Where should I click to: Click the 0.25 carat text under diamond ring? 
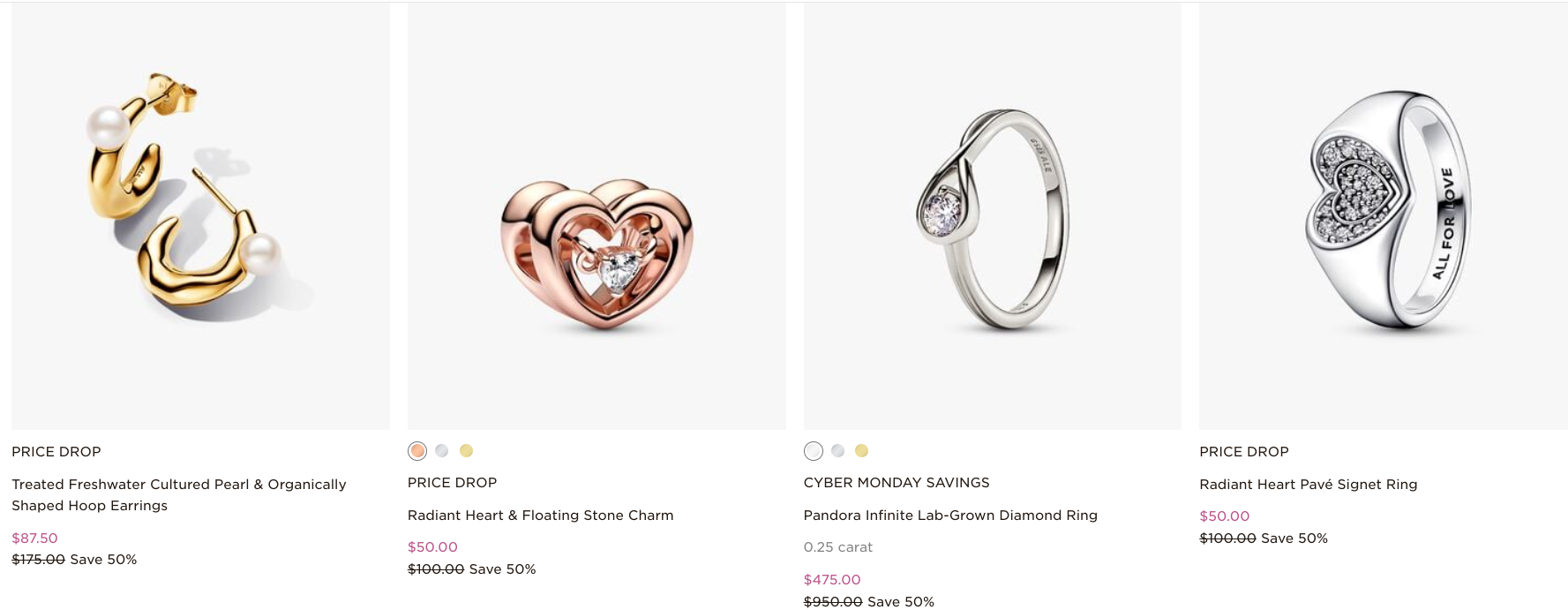click(837, 546)
